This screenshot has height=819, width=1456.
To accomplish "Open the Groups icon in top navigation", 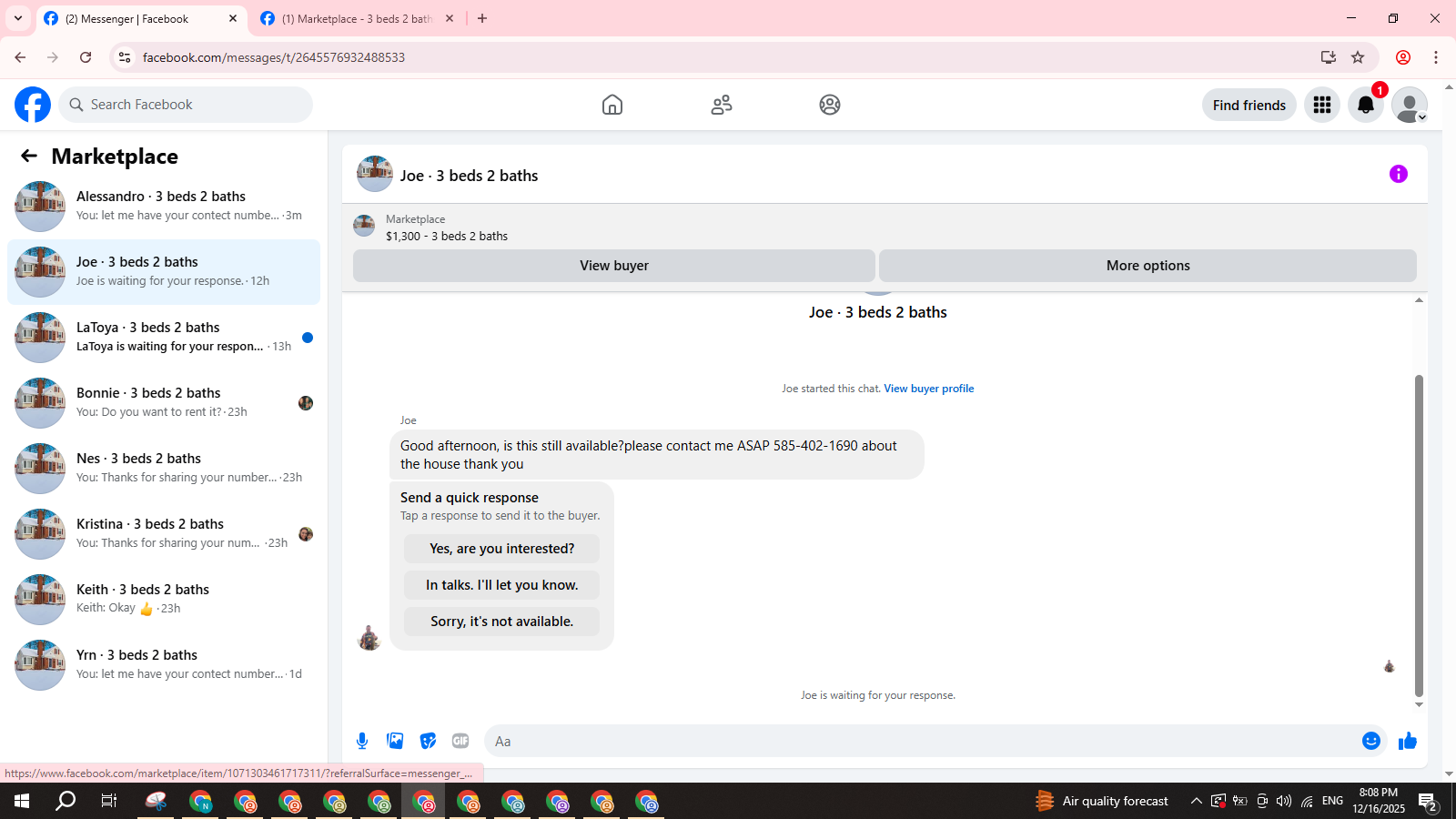I will [830, 105].
